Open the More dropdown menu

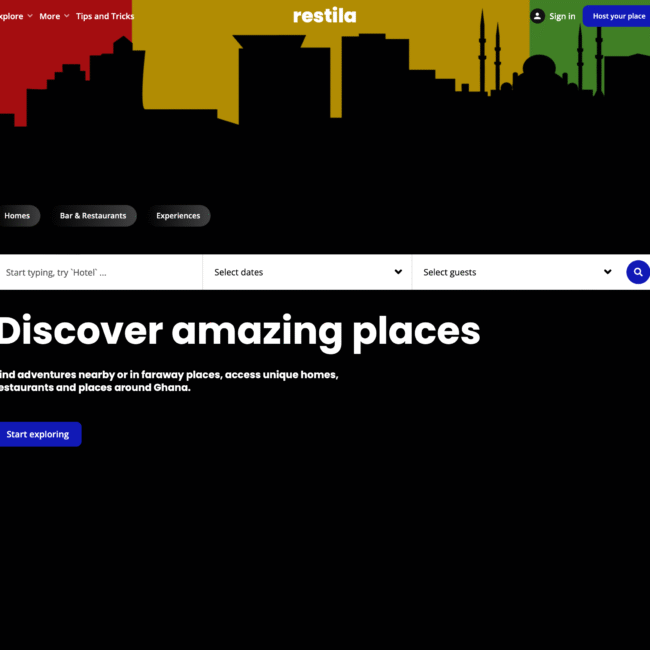54,16
